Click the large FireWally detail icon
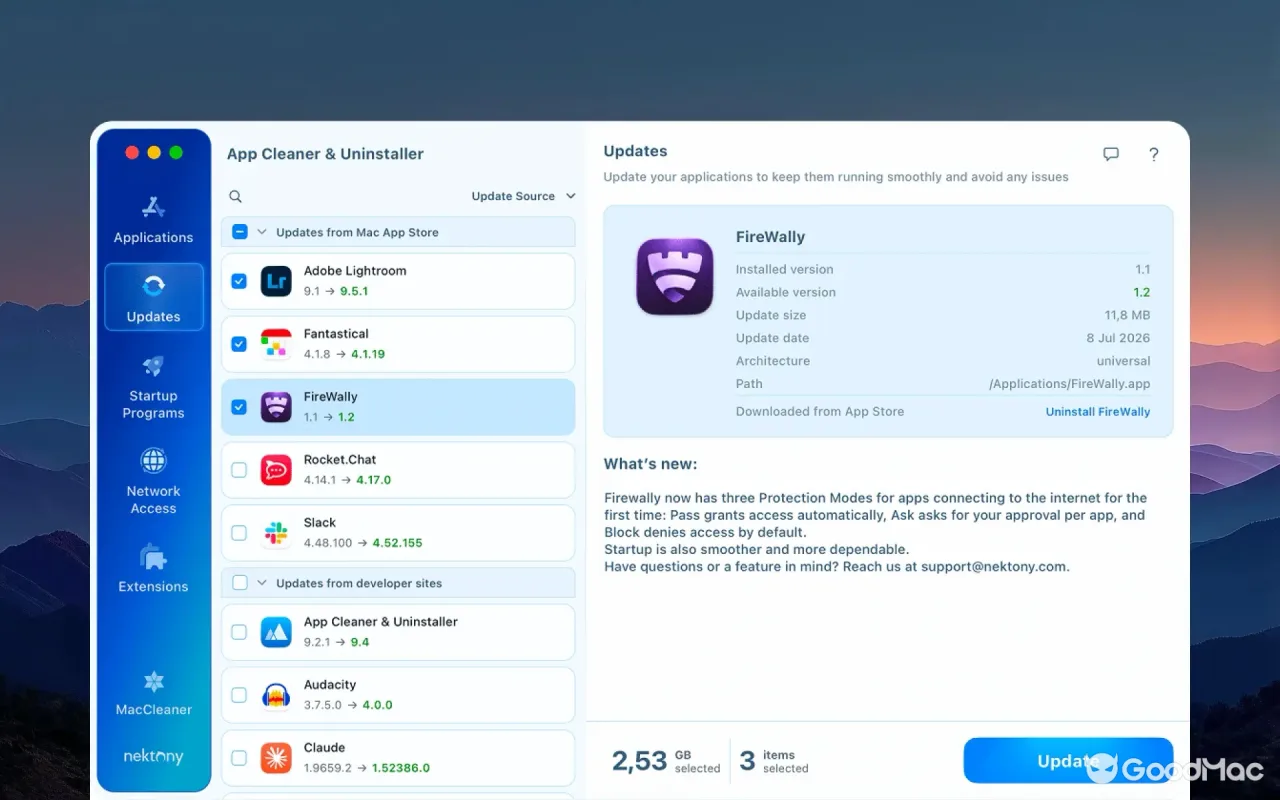 (x=675, y=276)
